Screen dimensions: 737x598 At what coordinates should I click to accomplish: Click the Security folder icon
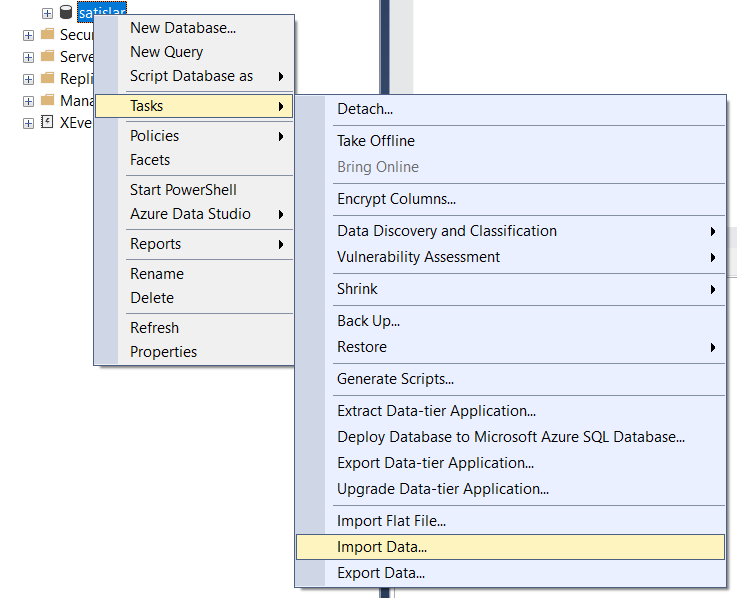pos(47,34)
